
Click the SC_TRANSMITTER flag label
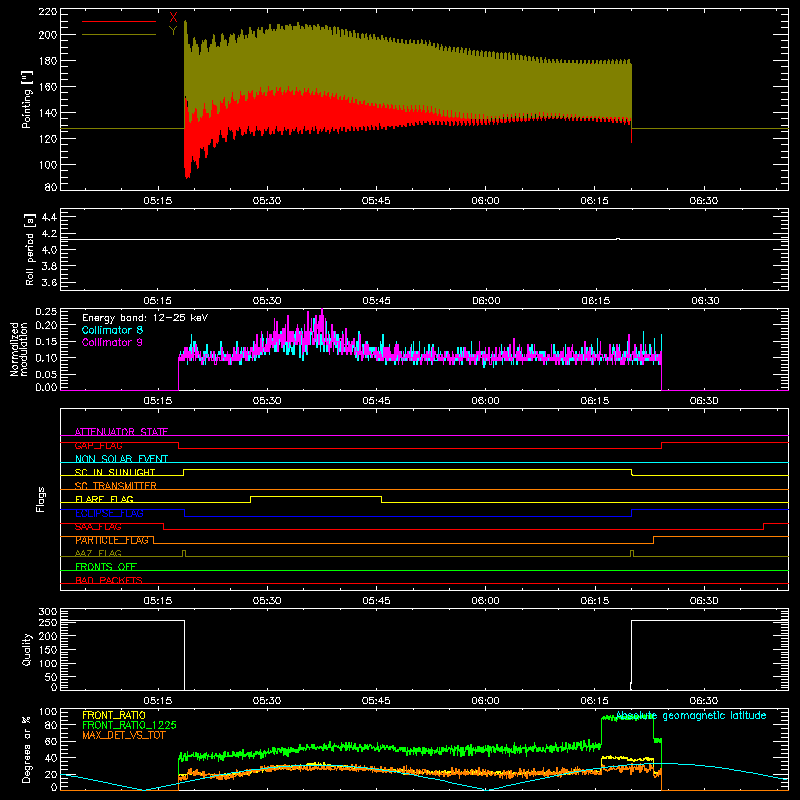[116, 486]
